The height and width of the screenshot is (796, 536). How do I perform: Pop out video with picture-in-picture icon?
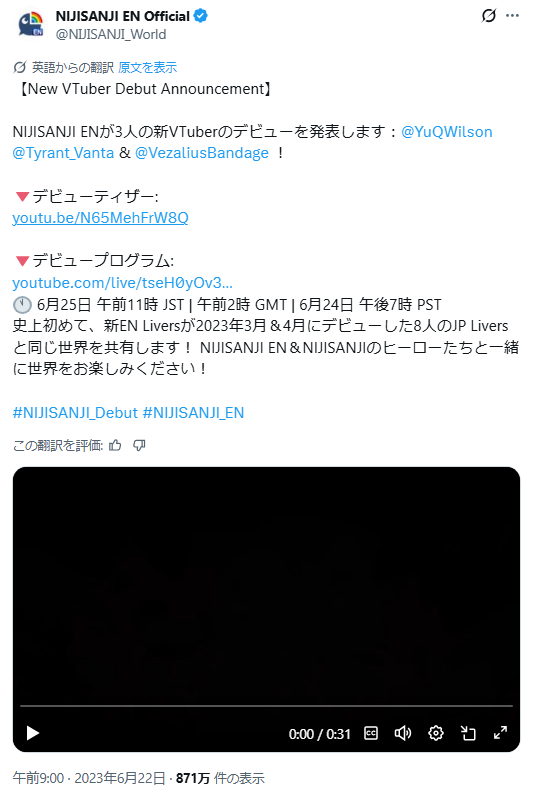468,733
